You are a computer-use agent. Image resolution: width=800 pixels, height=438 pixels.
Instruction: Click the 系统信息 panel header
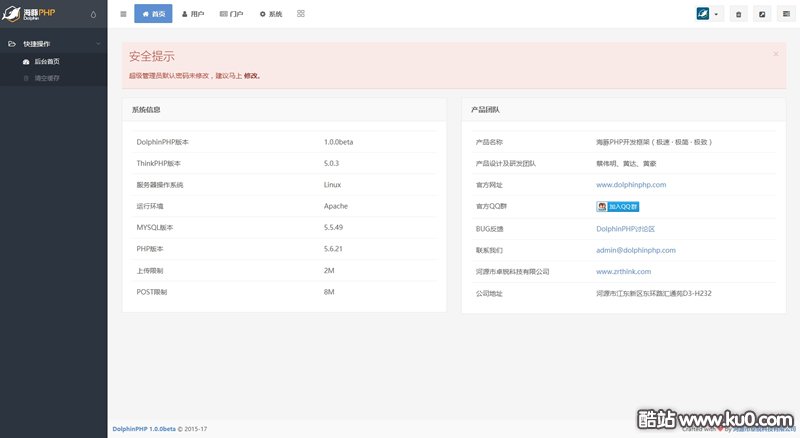[284, 110]
